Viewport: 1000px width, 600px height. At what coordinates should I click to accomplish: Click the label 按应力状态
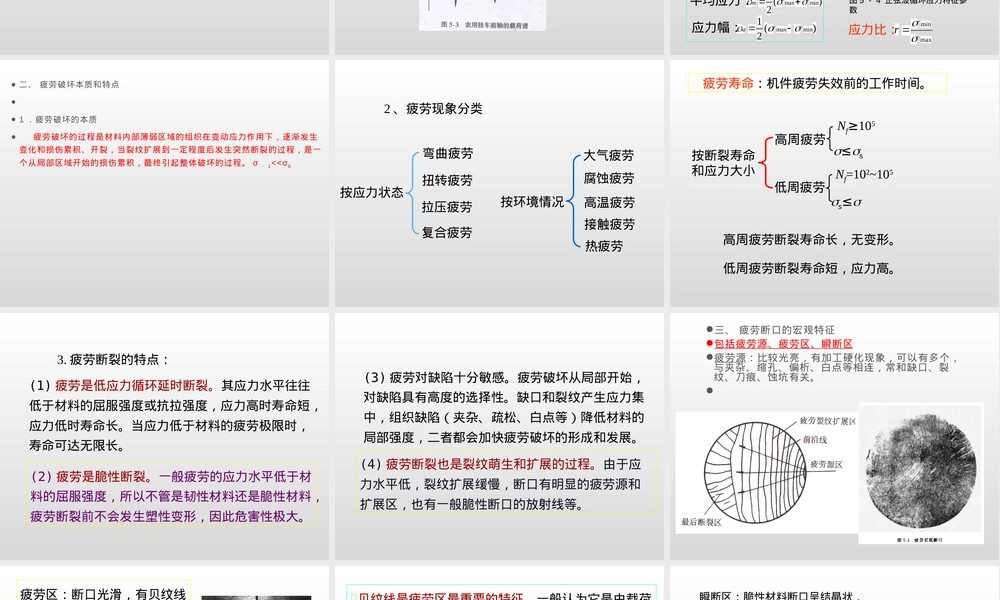[x=372, y=193]
